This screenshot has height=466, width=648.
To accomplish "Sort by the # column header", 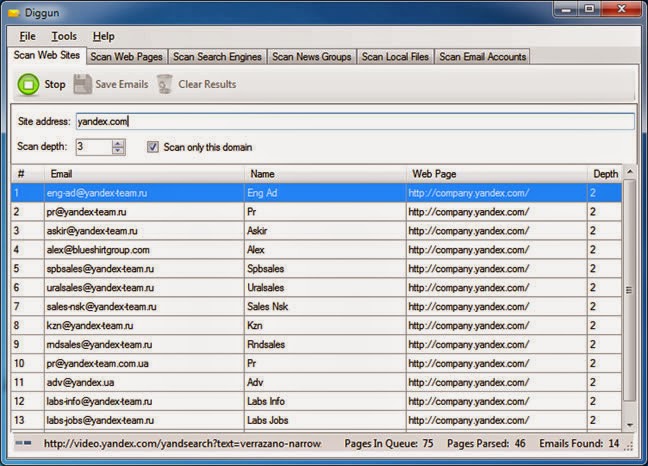I will (28, 174).
